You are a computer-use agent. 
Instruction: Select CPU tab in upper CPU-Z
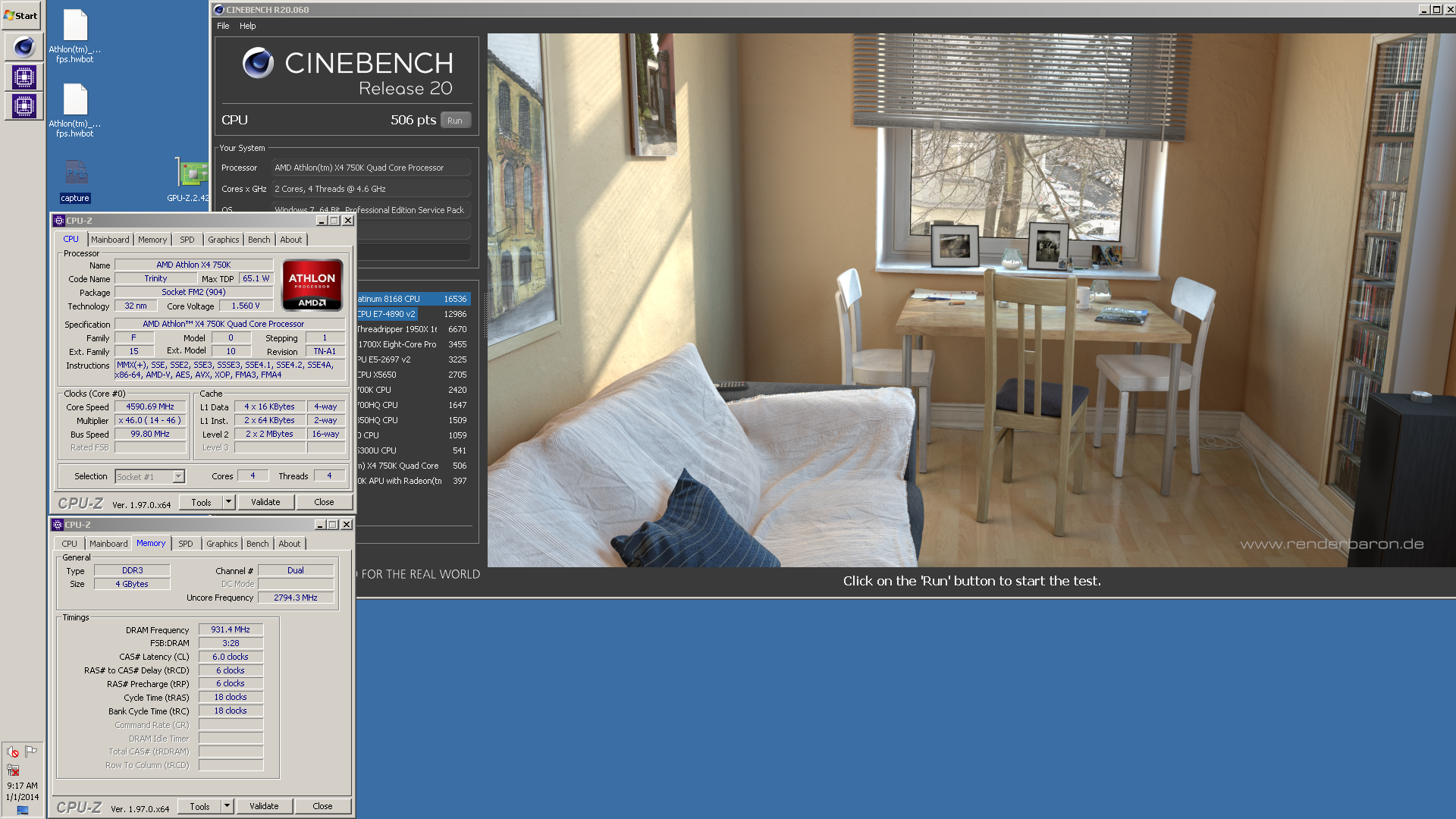(71, 239)
